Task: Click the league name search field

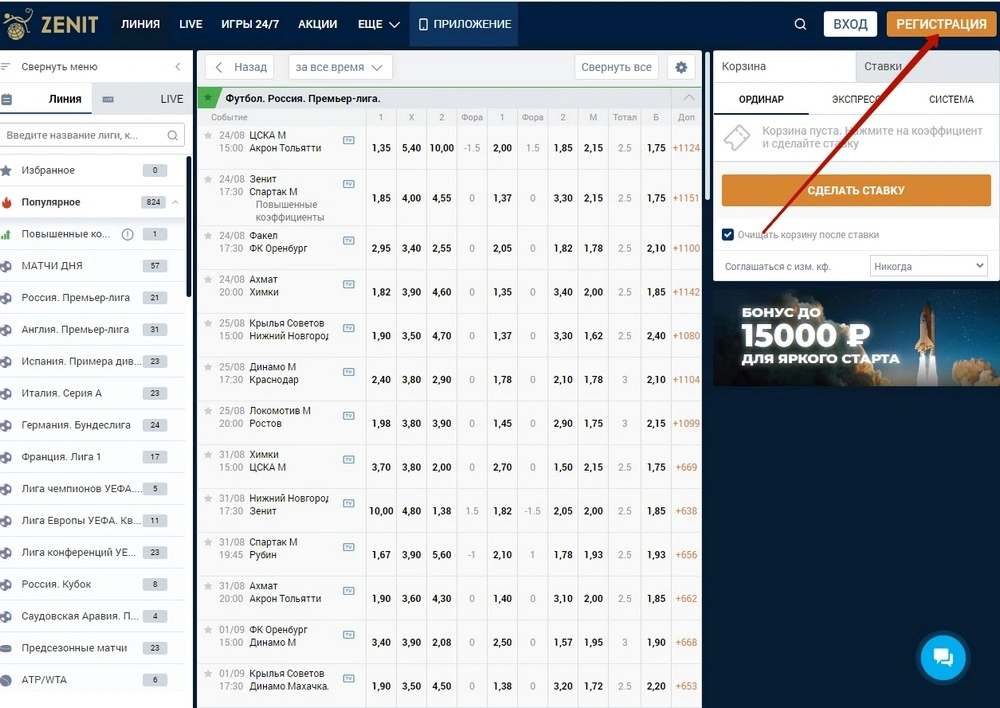Action: [85, 135]
